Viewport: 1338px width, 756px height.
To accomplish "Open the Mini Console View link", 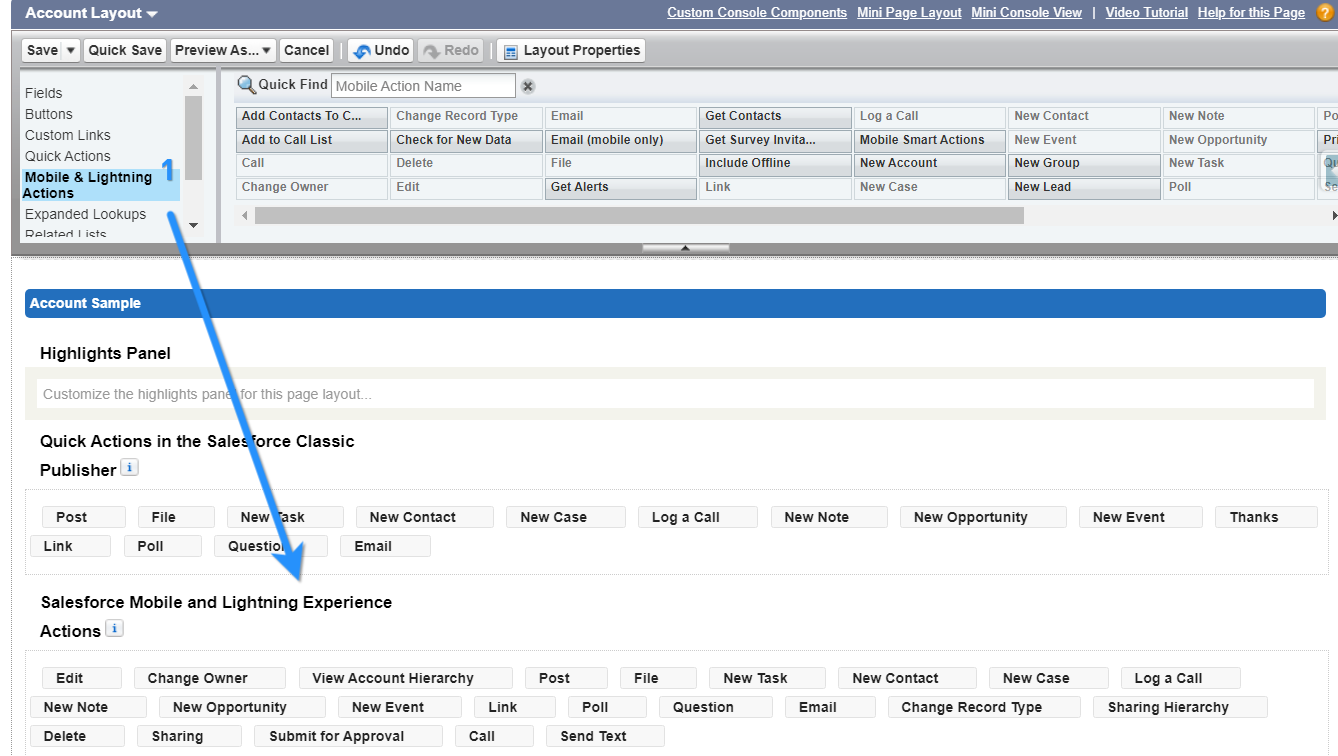I will click(1026, 13).
